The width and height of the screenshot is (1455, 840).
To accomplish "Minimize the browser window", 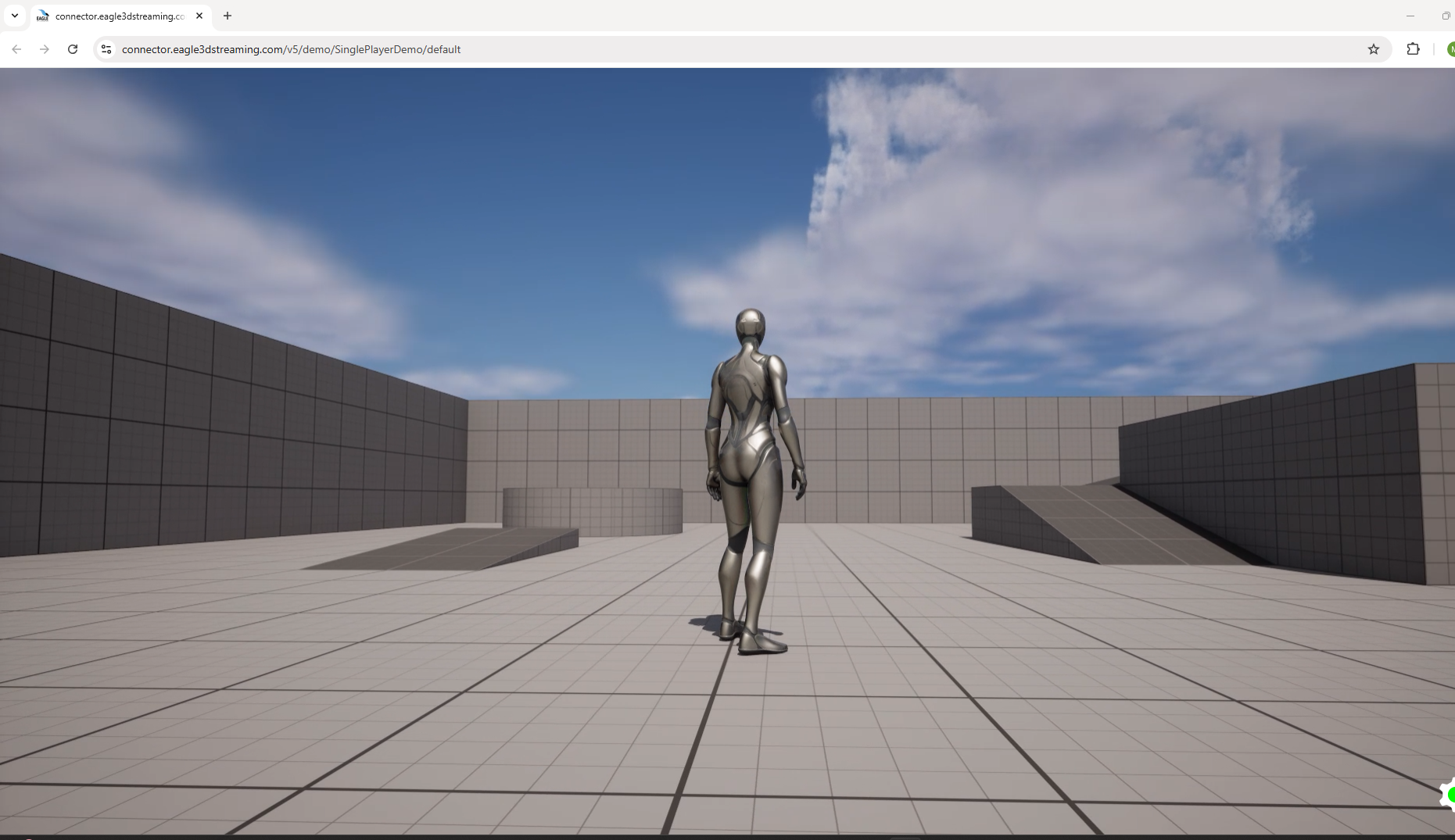I will pos(1410,16).
